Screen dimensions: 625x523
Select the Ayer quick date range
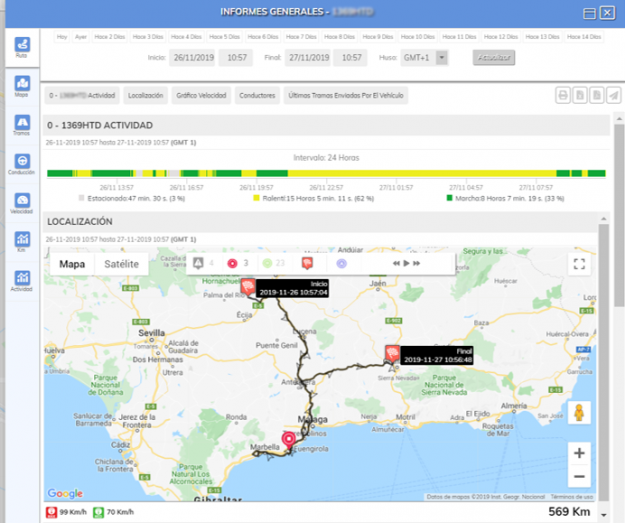(79, 36)
